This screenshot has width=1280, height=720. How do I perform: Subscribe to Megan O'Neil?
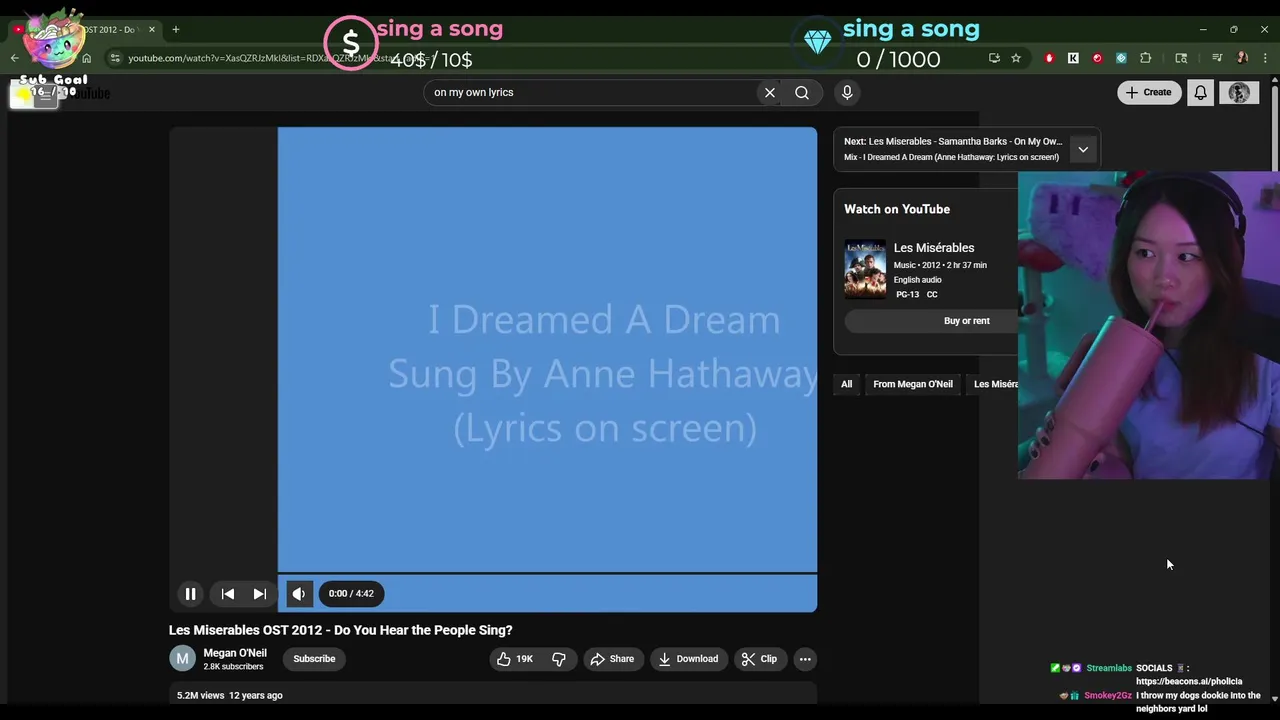pos(314,659)
